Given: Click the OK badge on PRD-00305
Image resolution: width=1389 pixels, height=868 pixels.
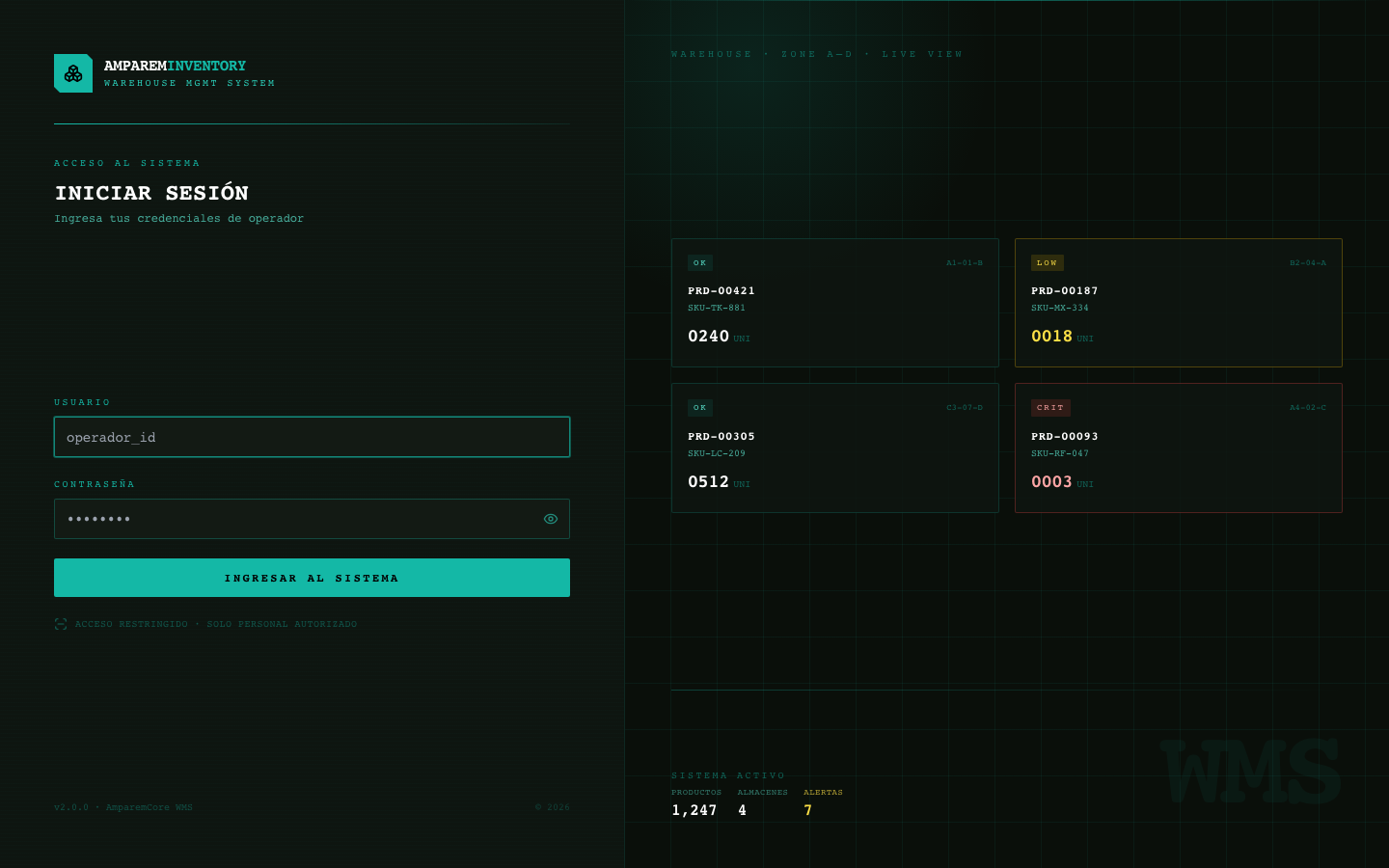Looking at the screenshot, I should click(700, 408).
